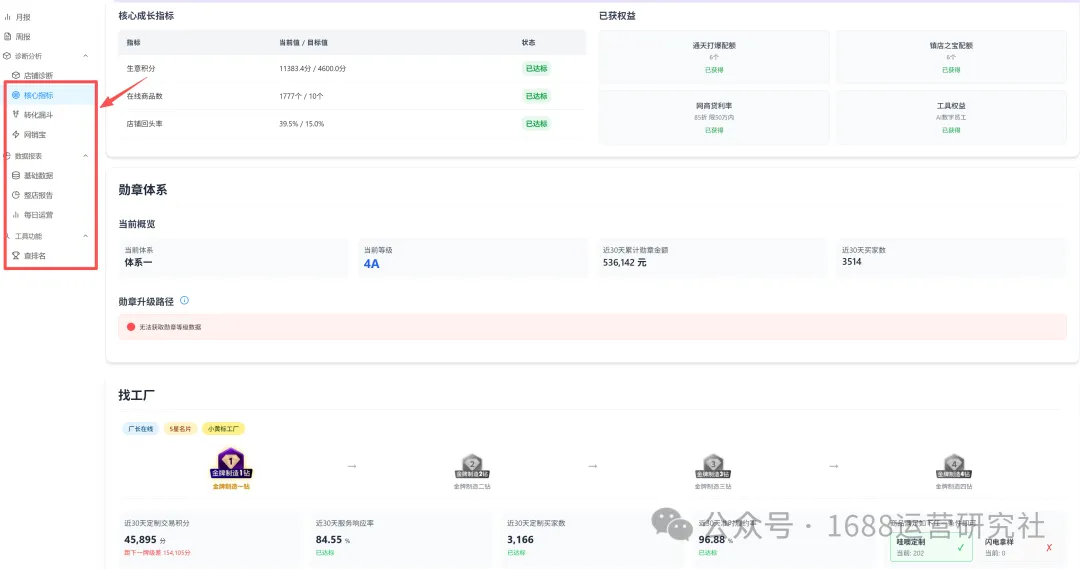Click the 84.55 % response rate
The image size is (1080, 569).
(333, 539)
